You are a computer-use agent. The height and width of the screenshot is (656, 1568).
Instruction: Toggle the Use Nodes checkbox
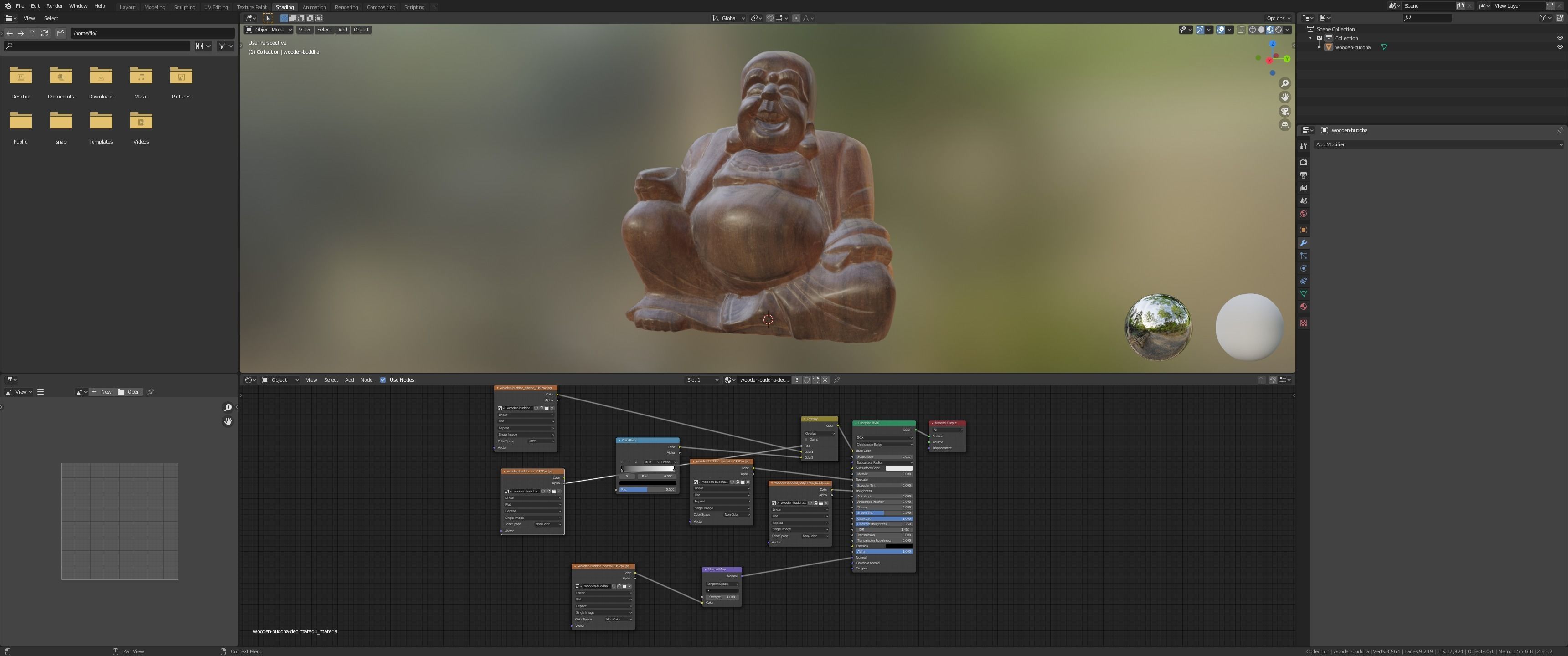(x=383, y=380)
